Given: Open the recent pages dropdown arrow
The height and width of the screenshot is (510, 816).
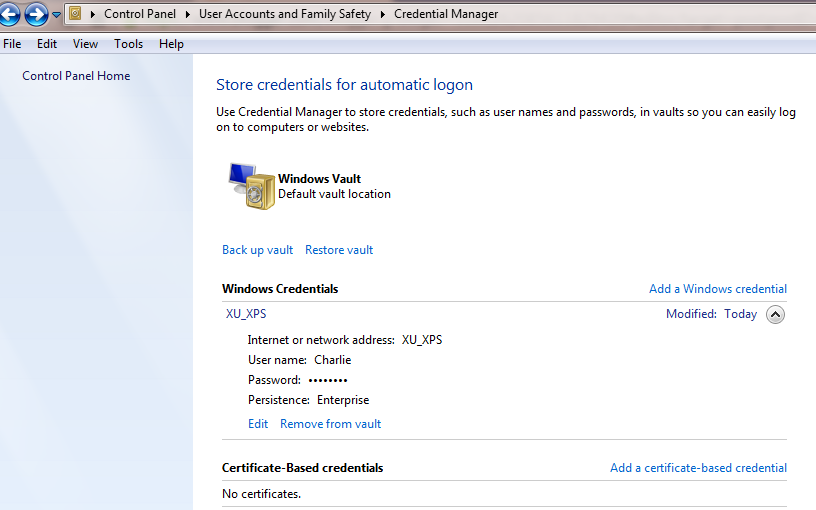Looking at the screenshot, I should 56,15.
